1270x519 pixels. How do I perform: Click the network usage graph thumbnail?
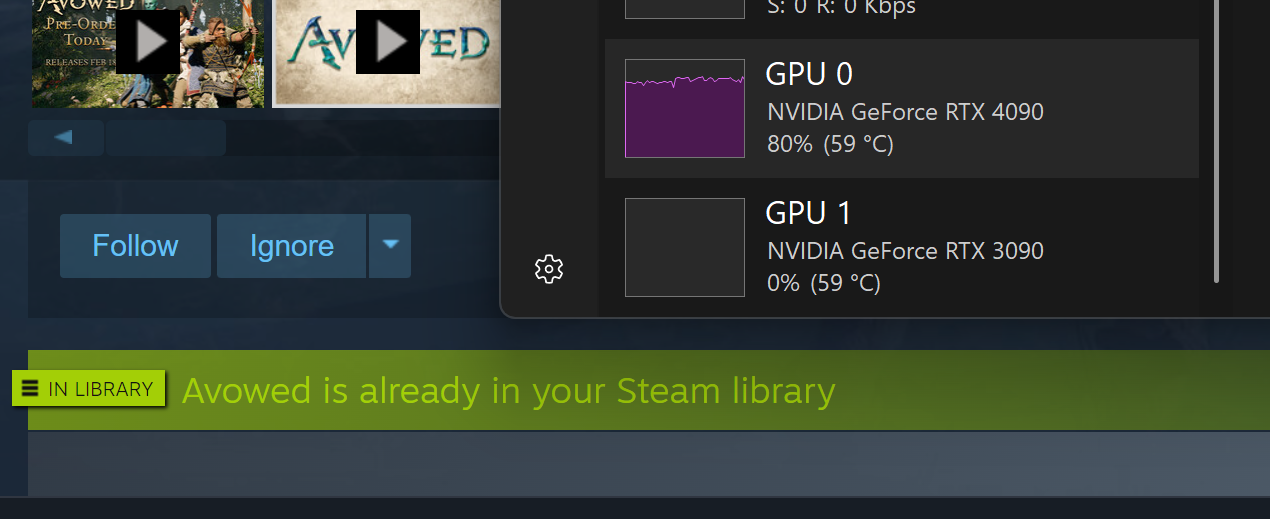685,9
